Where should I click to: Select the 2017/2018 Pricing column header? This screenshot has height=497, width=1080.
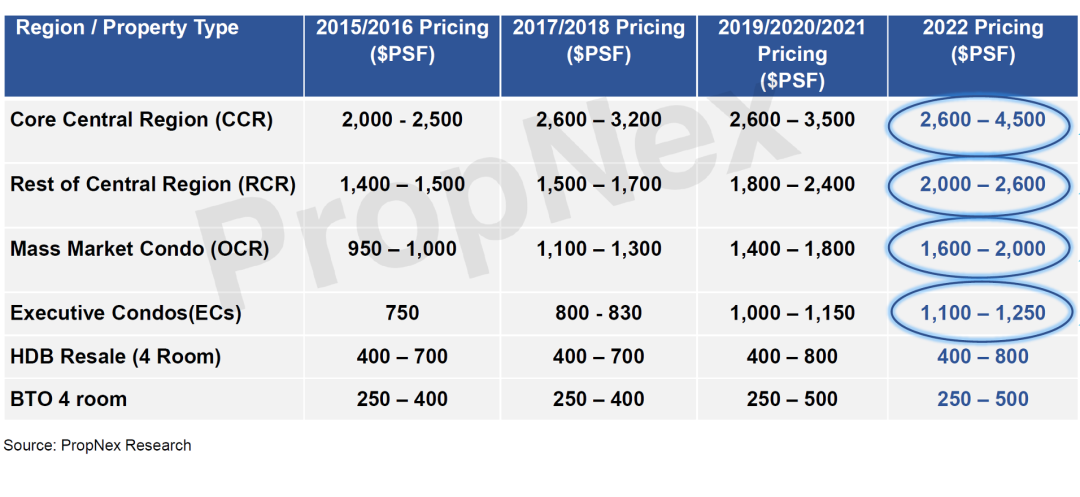[x=599, y=41]
